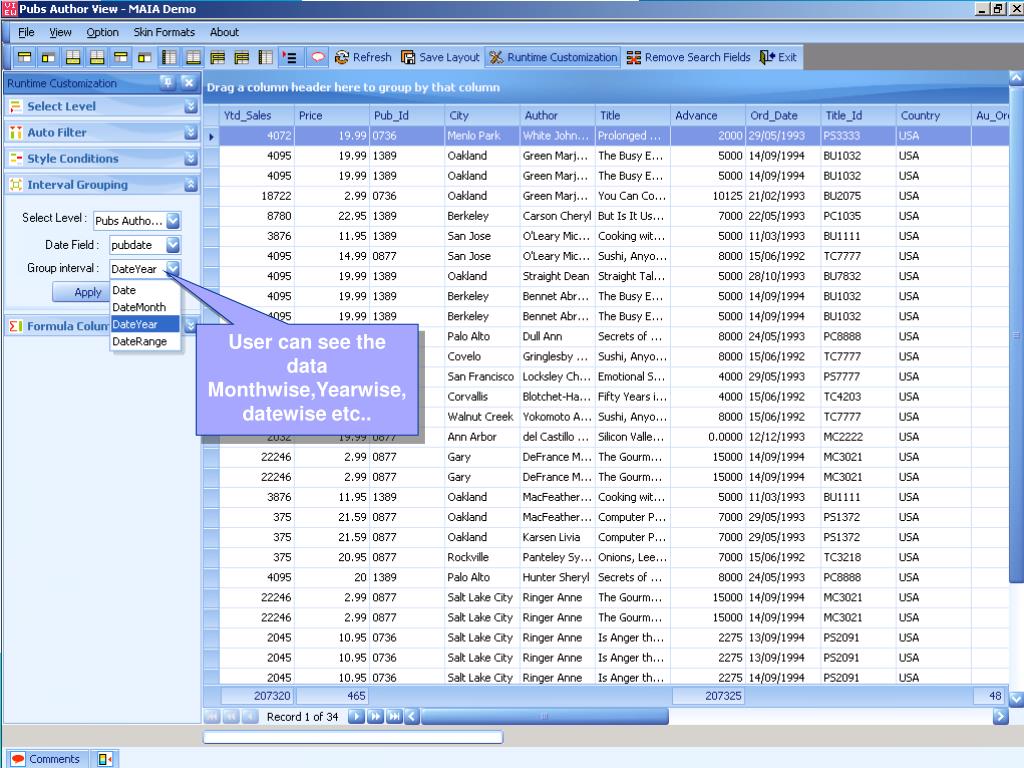Jump to the last record
This screenshot has height=768, width=1024.
393,717
